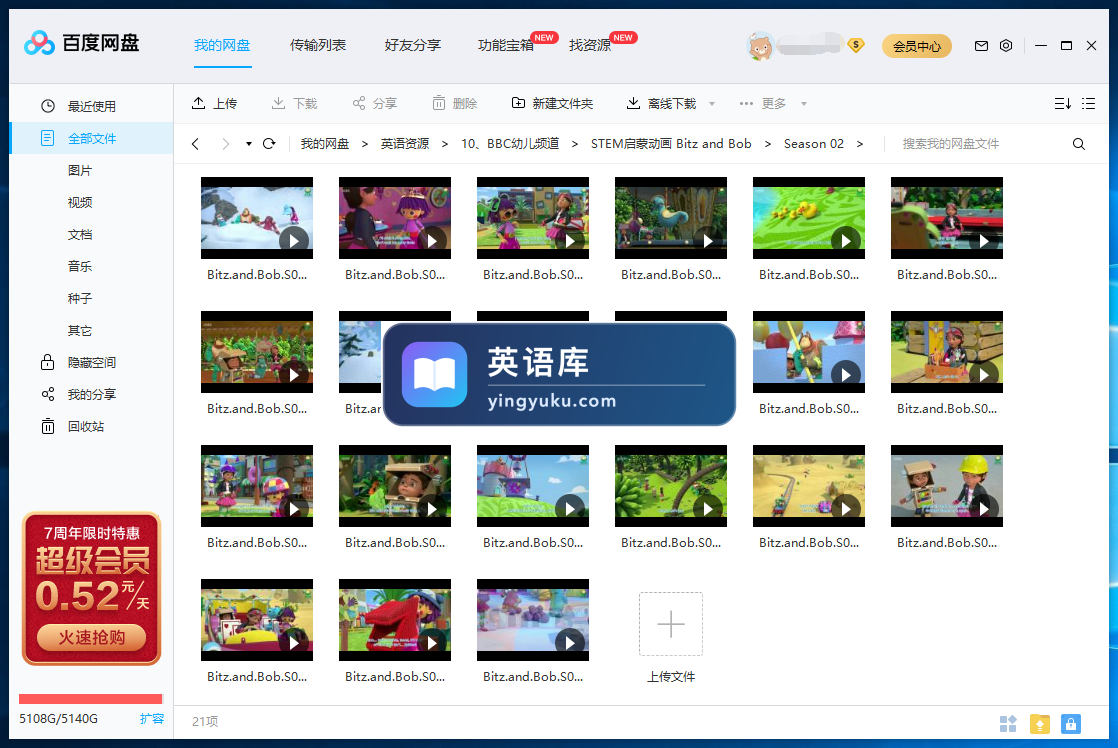Click Season 02 breadcrumb
The height and width of the screenshot is (748, 1118).
tap(814, 144)
